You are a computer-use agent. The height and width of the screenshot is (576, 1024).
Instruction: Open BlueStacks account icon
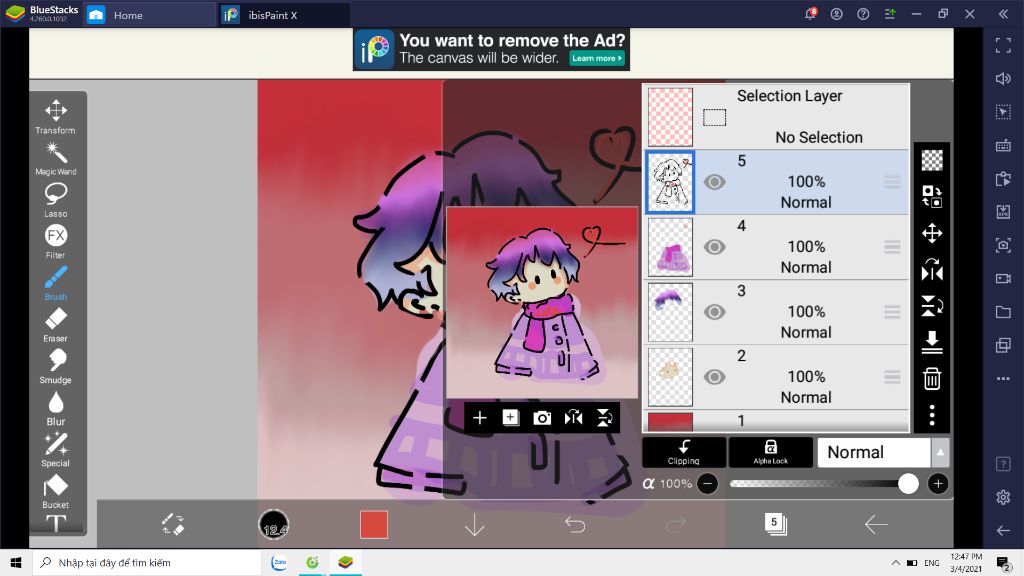pos(837,14)
